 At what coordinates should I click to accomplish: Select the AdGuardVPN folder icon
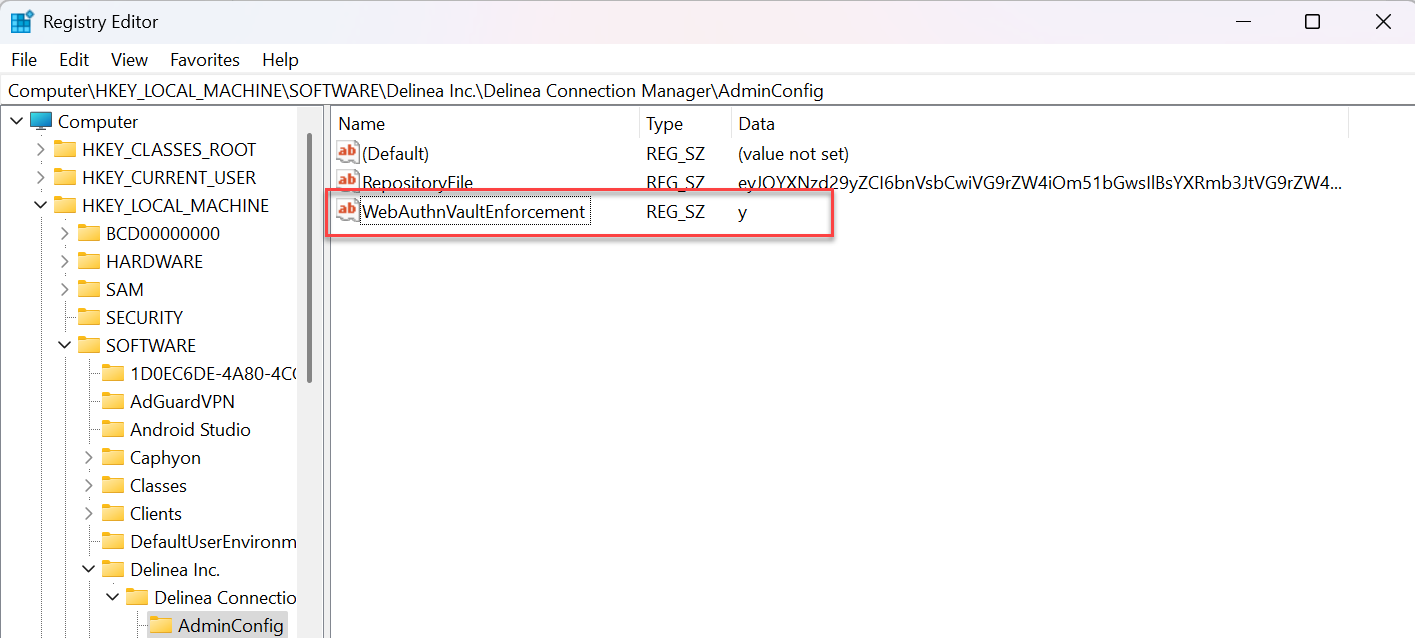coord(113,402)
